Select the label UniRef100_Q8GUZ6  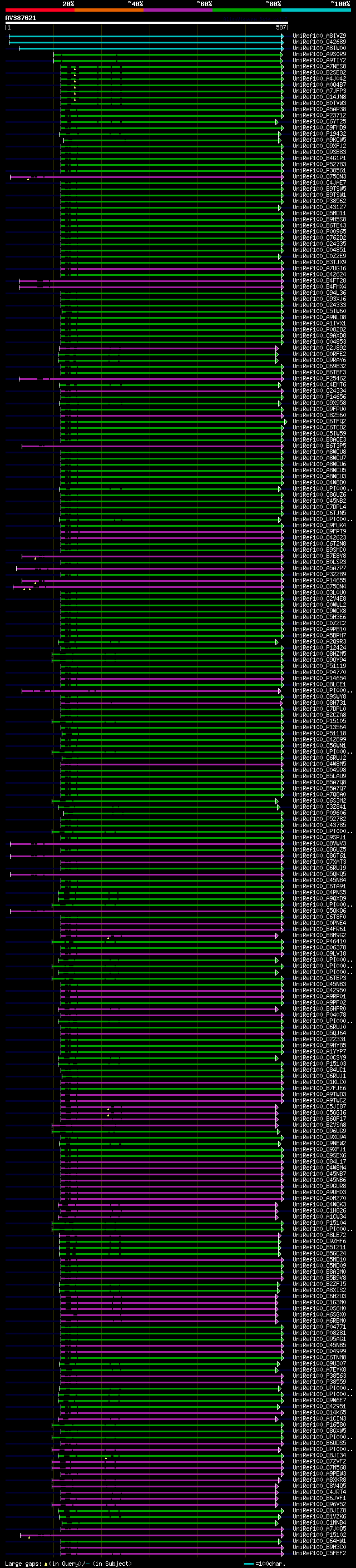click(x=319, y=495)
